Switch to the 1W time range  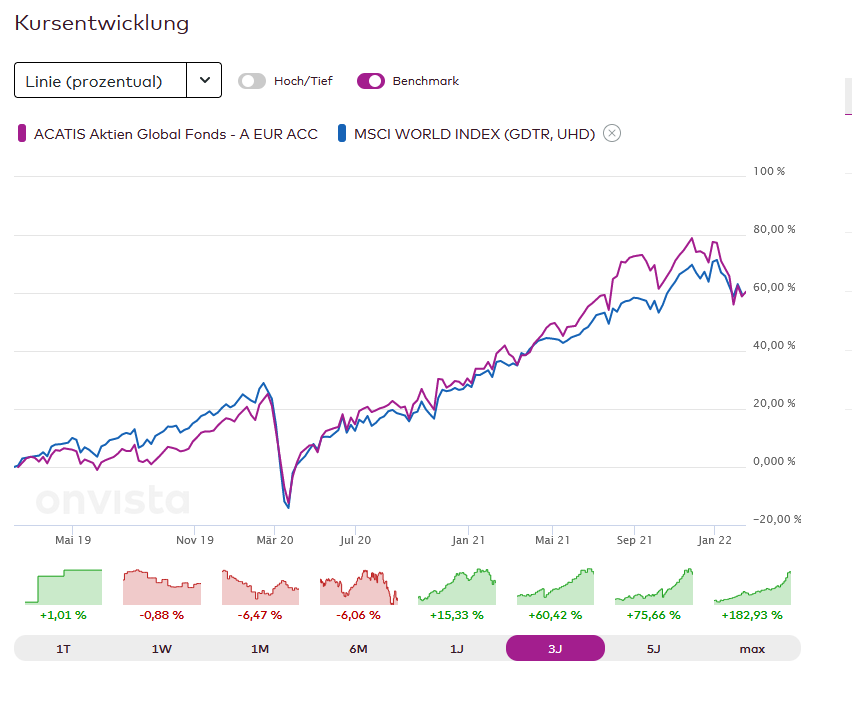point(161,649)
